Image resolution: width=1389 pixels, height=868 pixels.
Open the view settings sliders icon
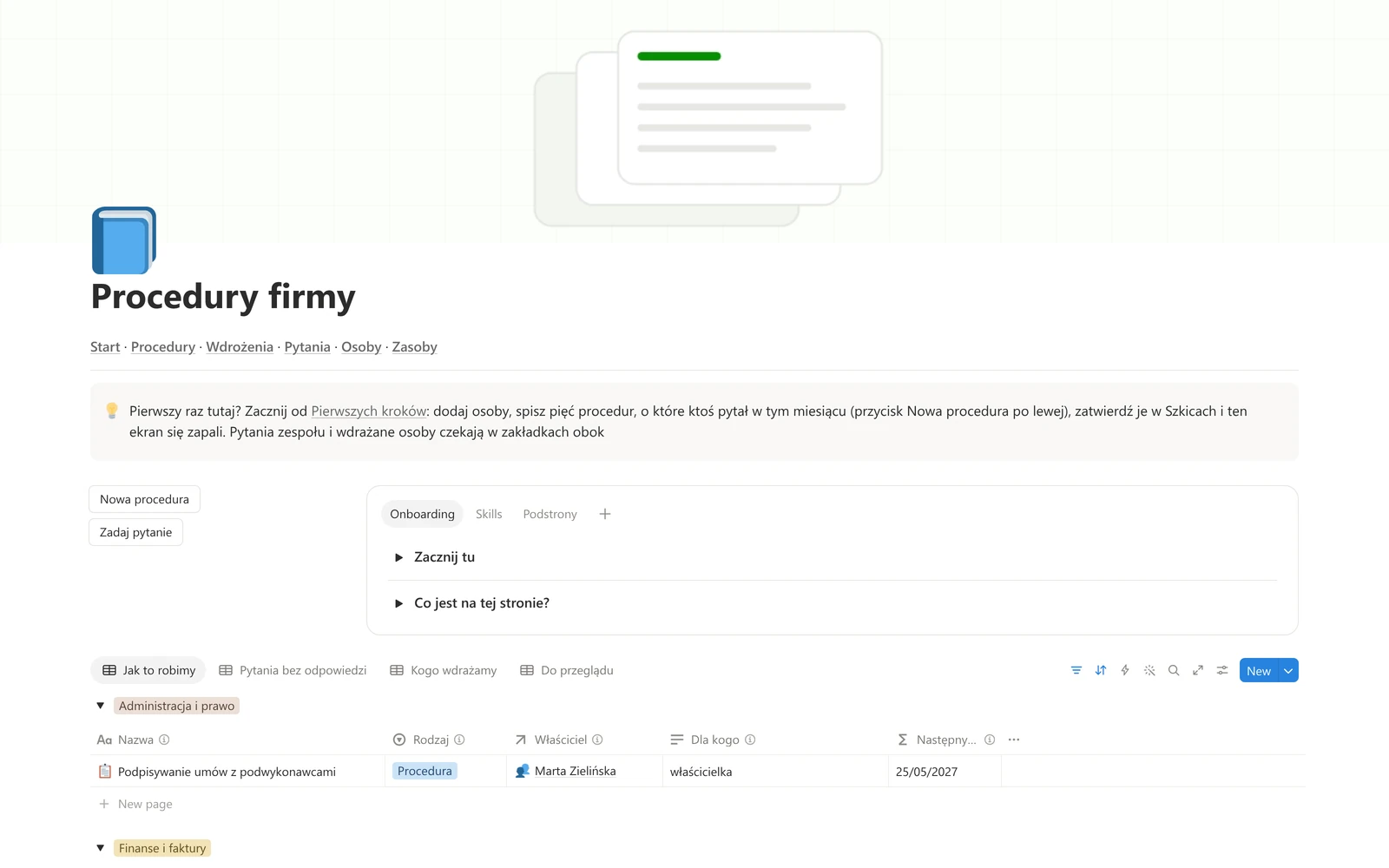(1222, 670)
